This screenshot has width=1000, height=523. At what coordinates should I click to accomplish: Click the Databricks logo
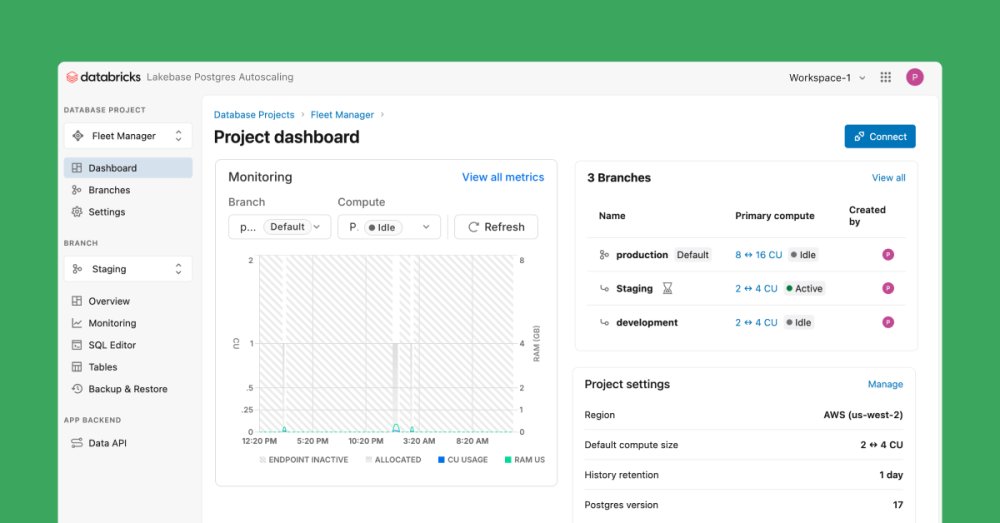[103, 77]
